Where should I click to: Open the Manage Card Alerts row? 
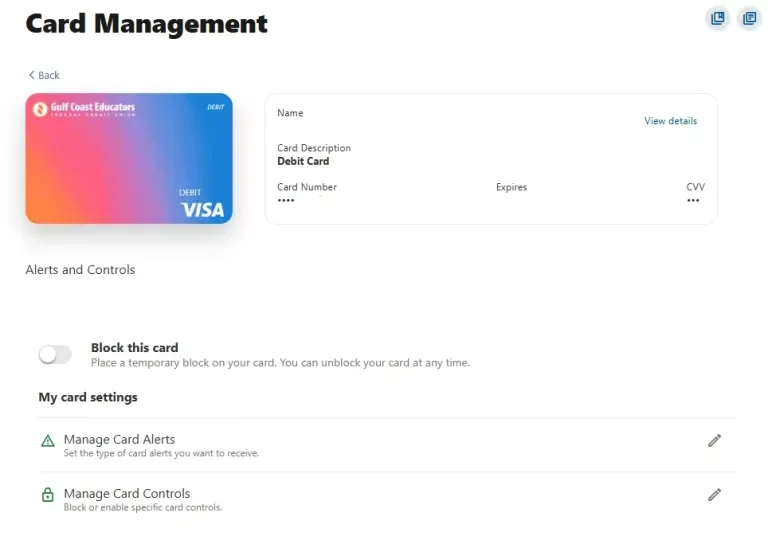tap(387, 445)
